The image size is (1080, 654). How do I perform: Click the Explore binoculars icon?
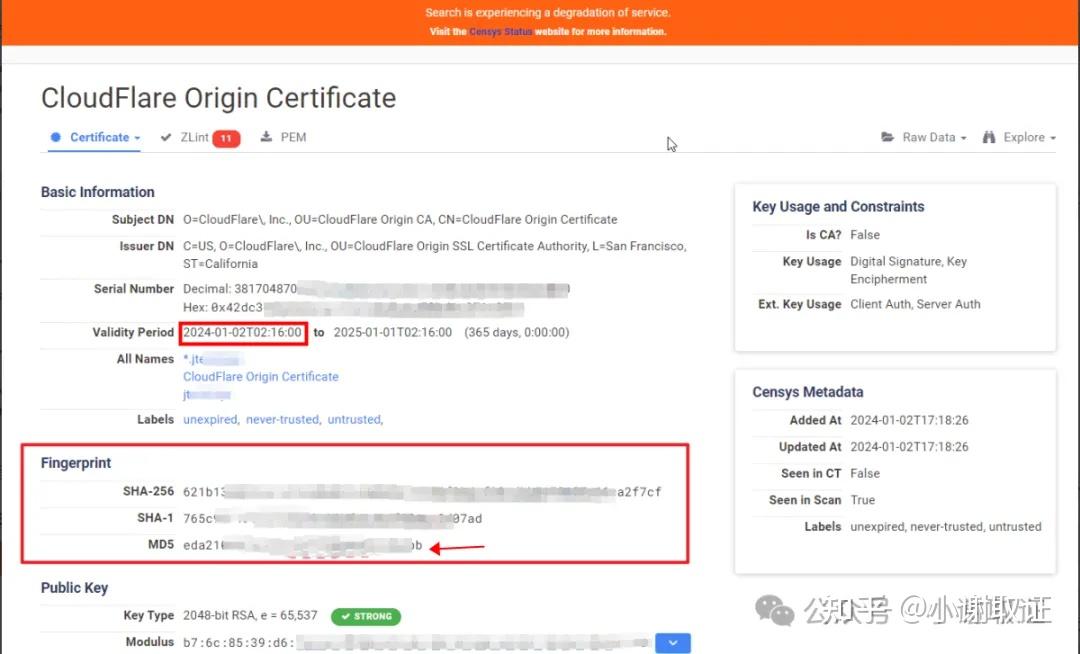point(989,137)
